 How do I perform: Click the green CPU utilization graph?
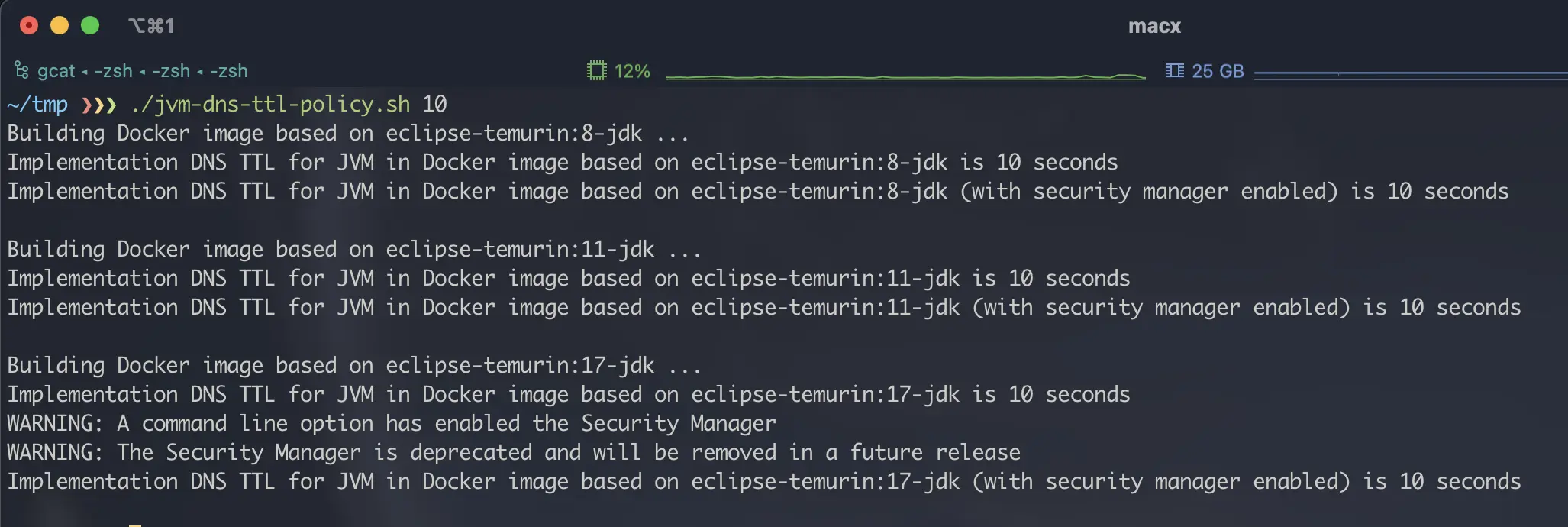point(905,76)
